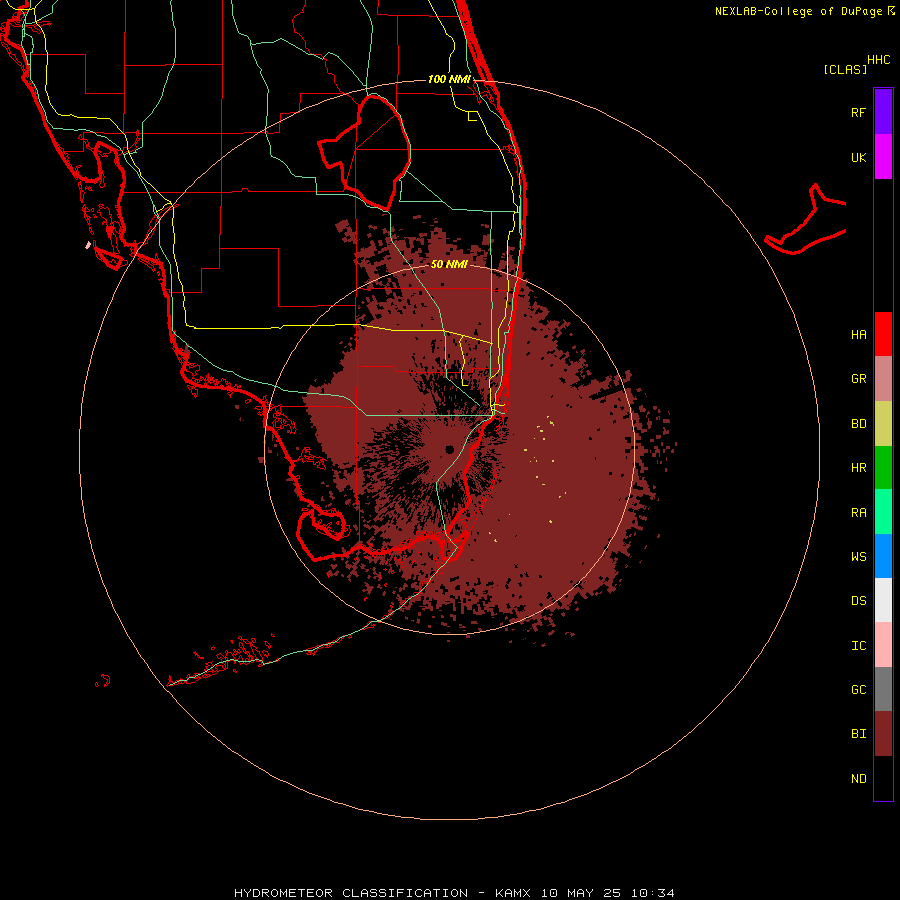Screen dimensions: 900x900
Task: Click the 'HHC' product label
Action: coord(879,60)
